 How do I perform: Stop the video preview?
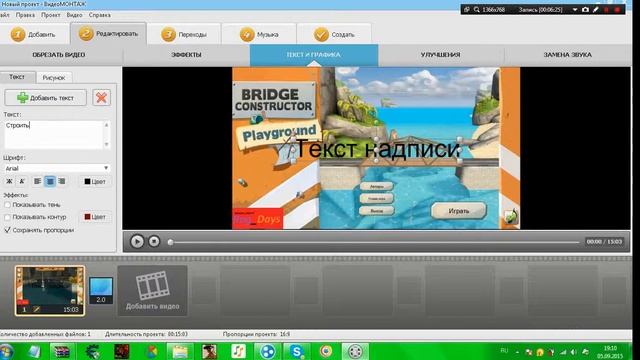tap(154, 242)
